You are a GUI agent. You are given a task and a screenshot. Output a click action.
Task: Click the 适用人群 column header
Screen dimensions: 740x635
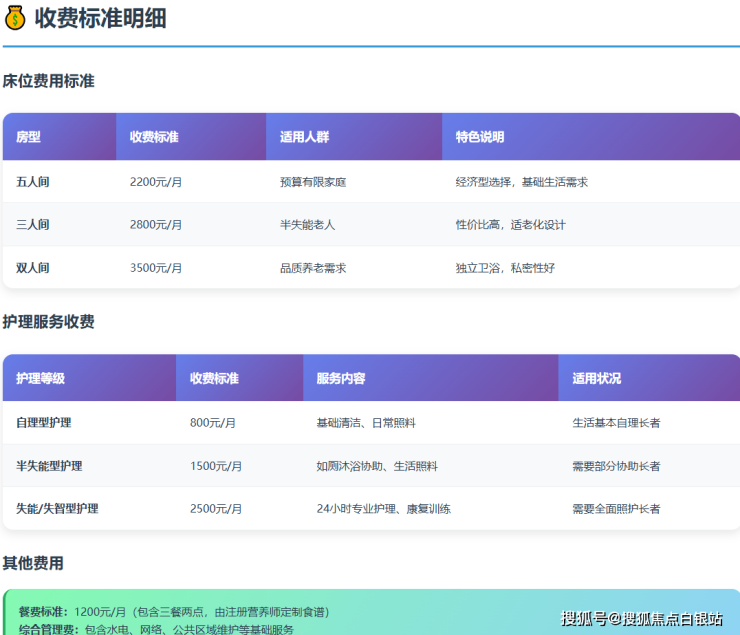(304, 137)
